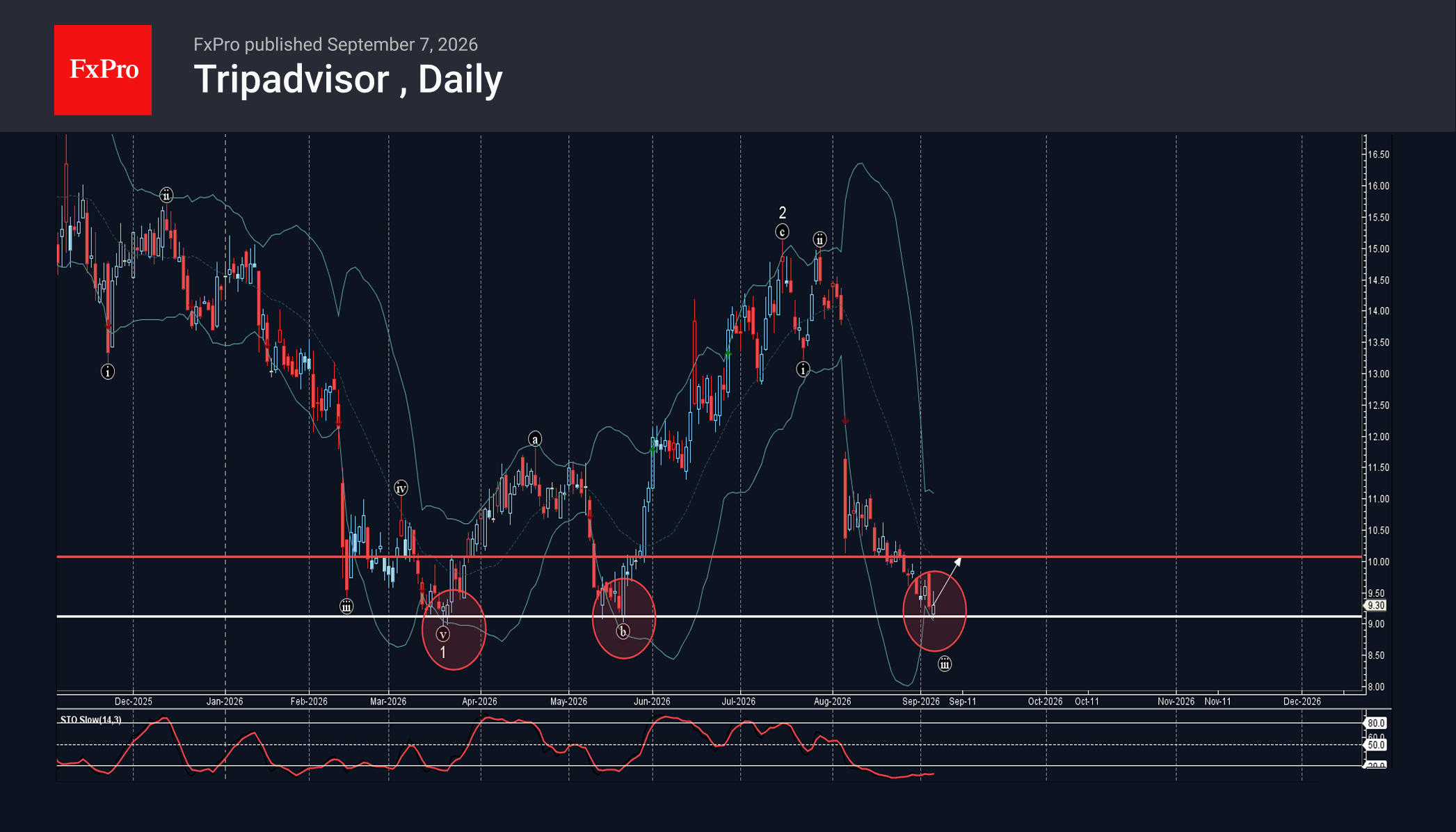Click the 12.50 price axis label
This screenshot has width=1456, height=832.
pos(1378,405)
